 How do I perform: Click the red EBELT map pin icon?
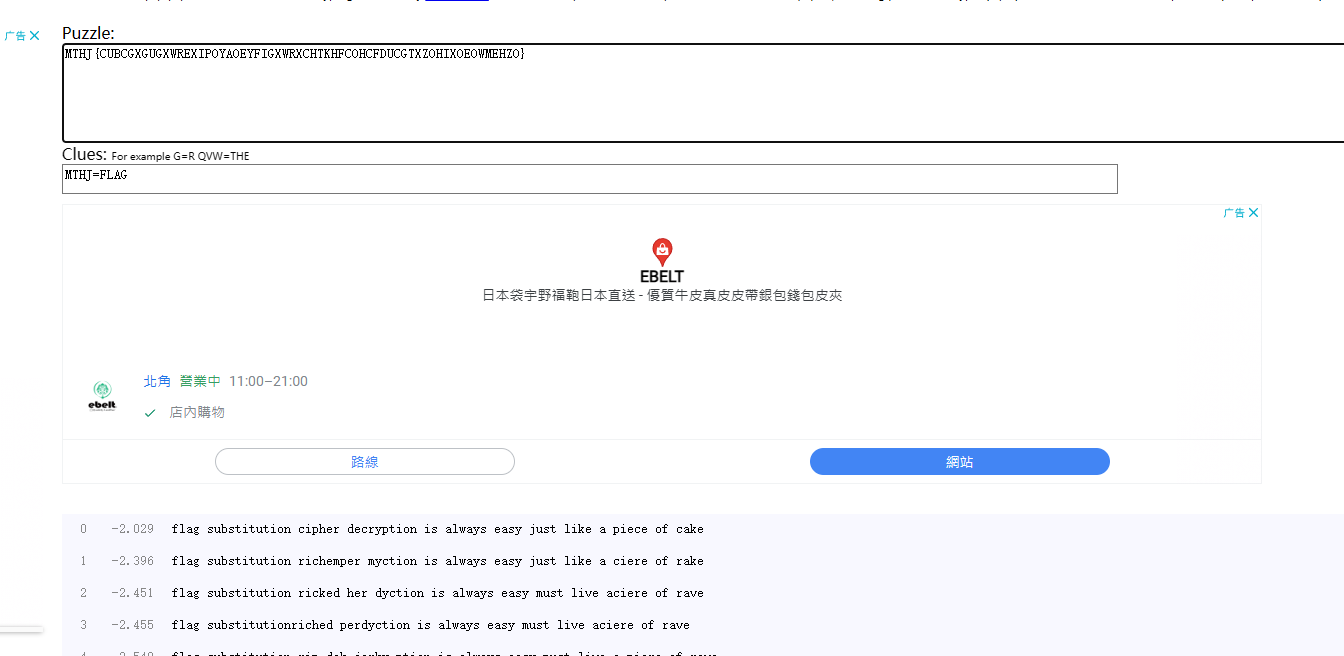(x=662, y=252)
